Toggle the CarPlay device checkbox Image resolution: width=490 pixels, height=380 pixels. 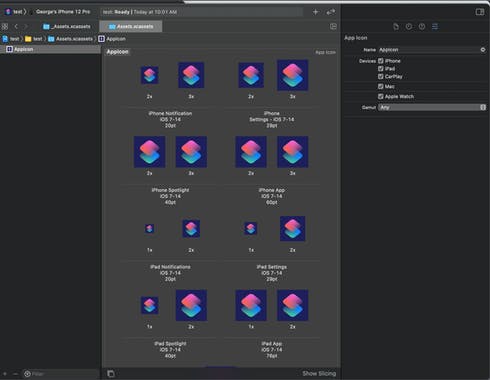click(x=381, y=77)
